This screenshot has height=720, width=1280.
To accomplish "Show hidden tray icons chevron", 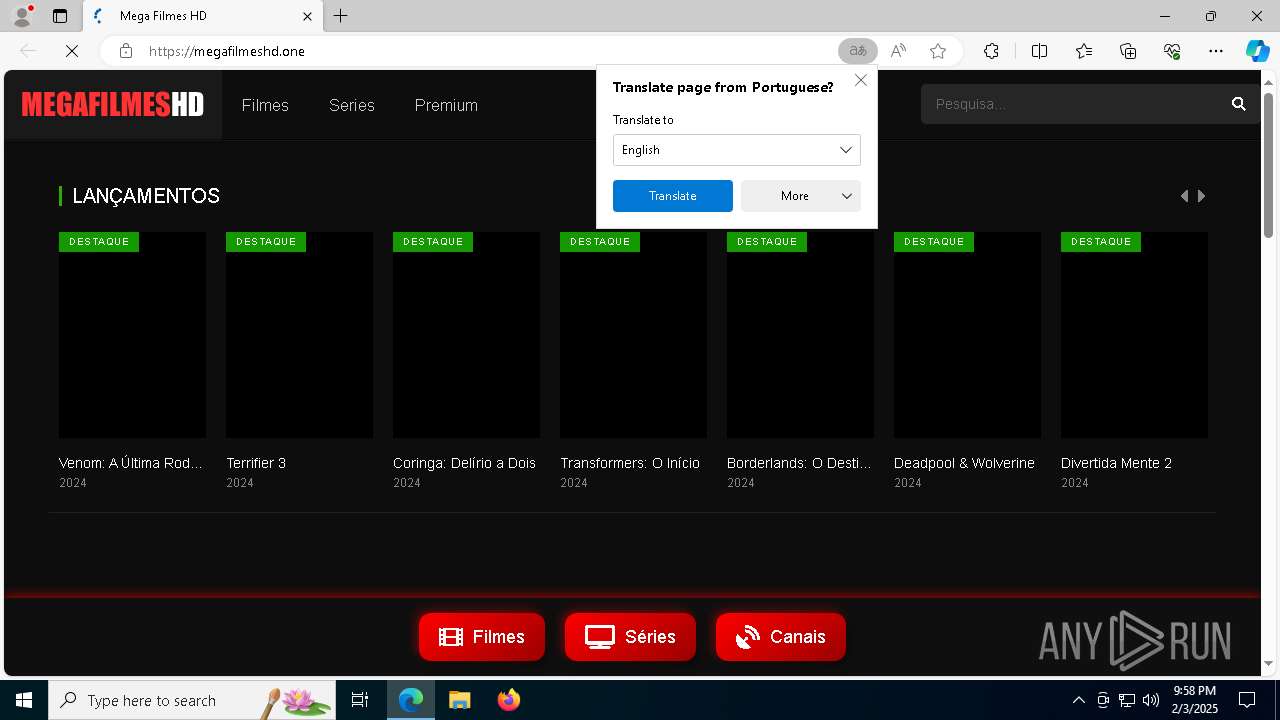I will (x=1078, y=700).
